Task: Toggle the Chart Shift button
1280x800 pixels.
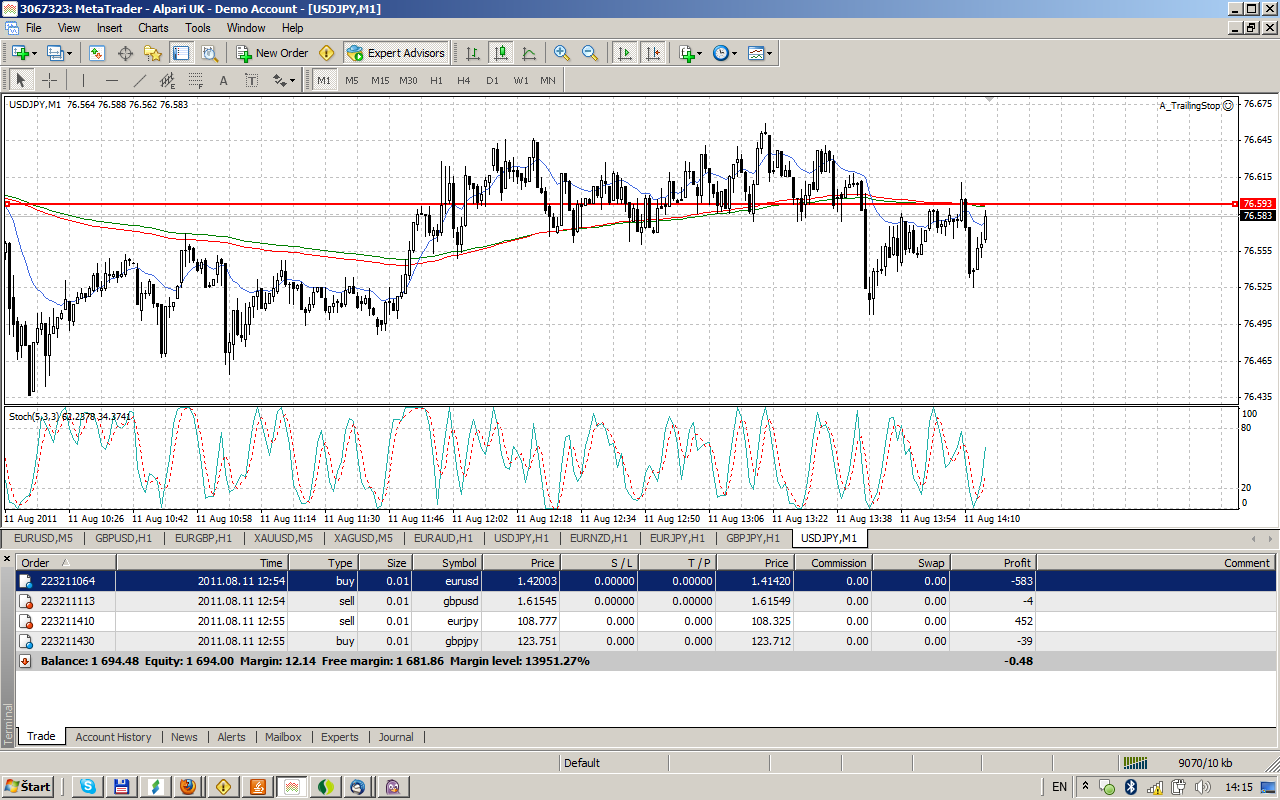Action: tap(653, 53)
